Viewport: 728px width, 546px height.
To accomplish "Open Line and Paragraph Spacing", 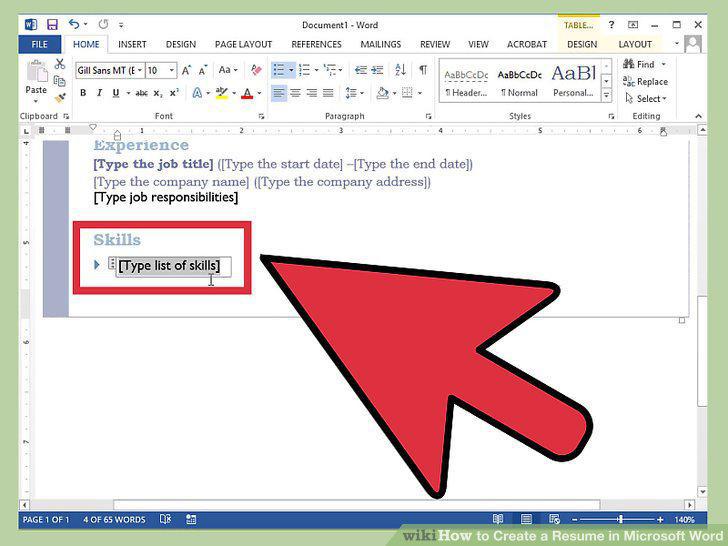I will pyautogui.click(x=351, y=93).
